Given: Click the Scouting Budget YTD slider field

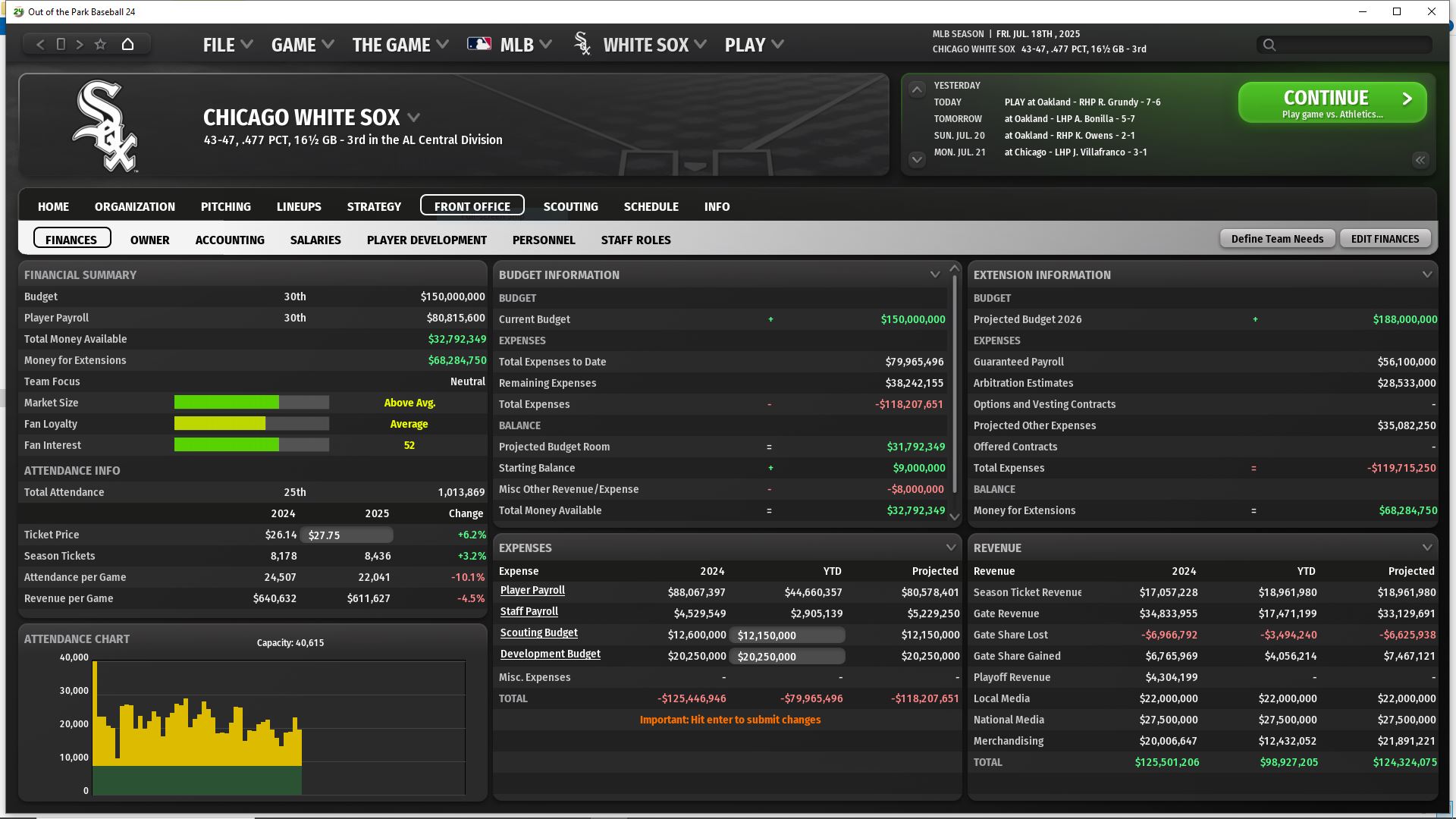Looking at the screenshot, I should click(787, 635).
